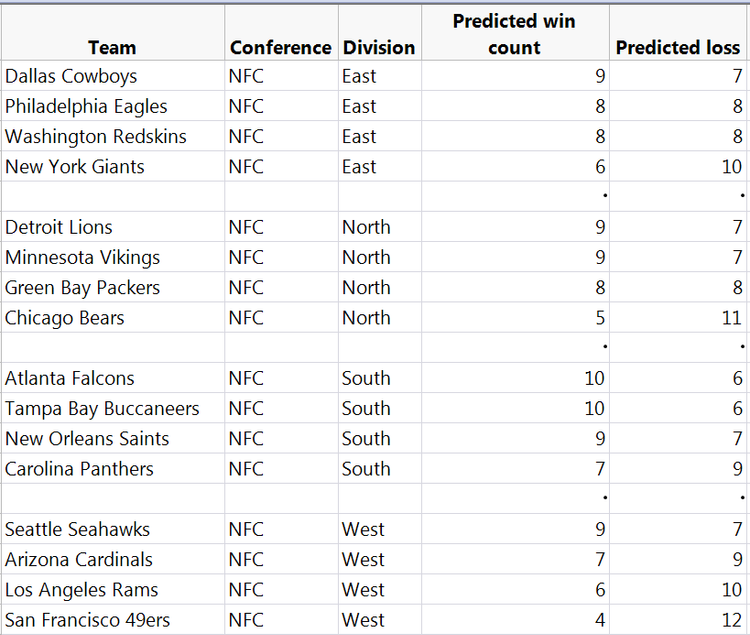The image size is (750, 635).
Task: Click the Tampa Bay Buccaneers cell
Action: click(102, 408)
